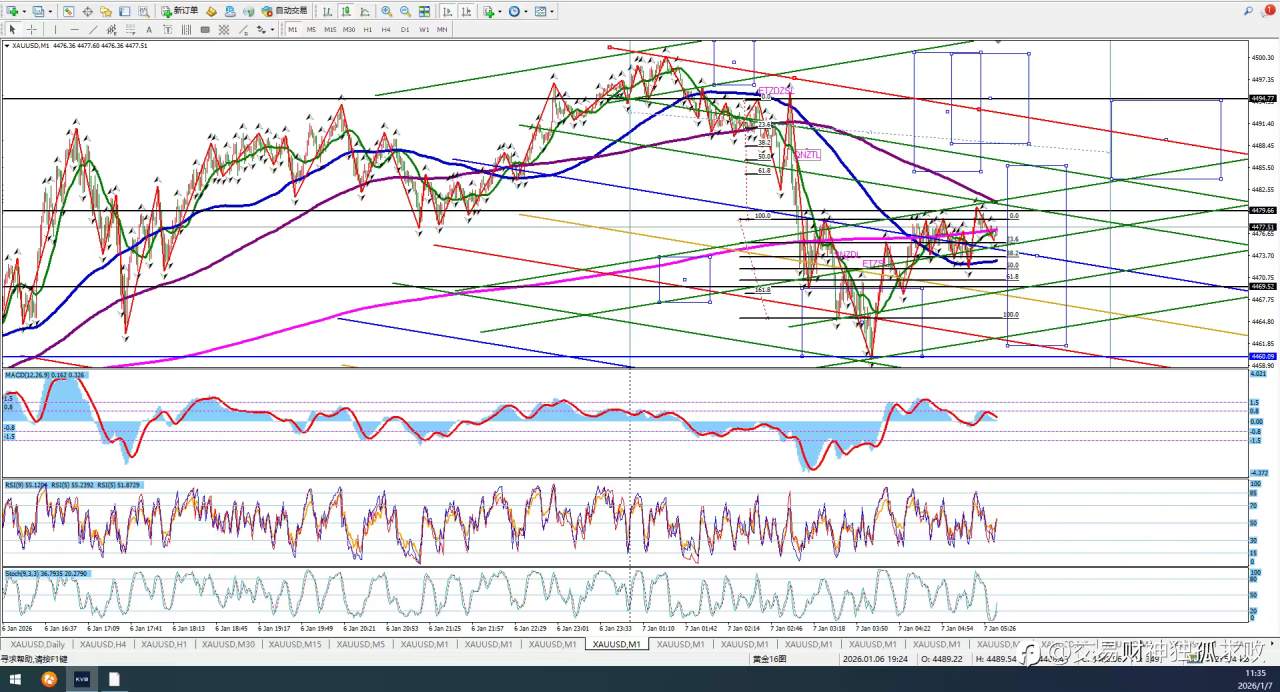Image resolution: width=1280 pixels, height=692 pixels.
Task: Select the equidistant channel tool
Action: pyautogui.click(x=111, y=30)
